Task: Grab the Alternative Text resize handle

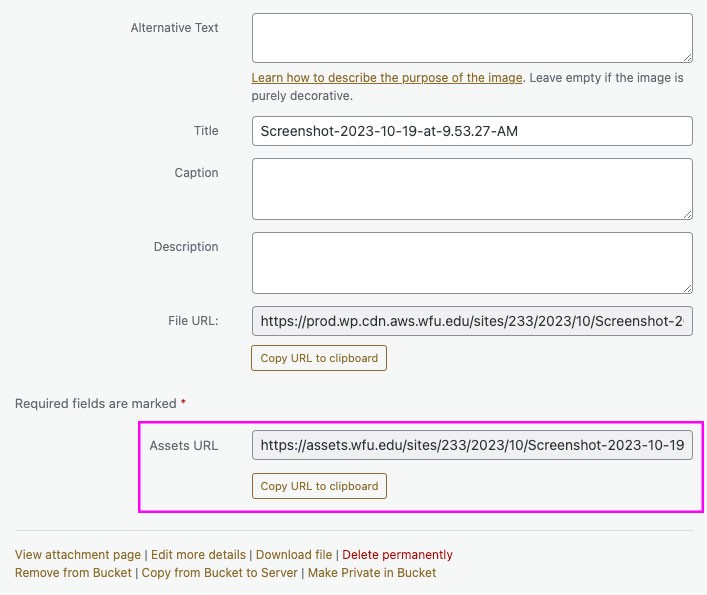Action: click(x=688, y=58)
